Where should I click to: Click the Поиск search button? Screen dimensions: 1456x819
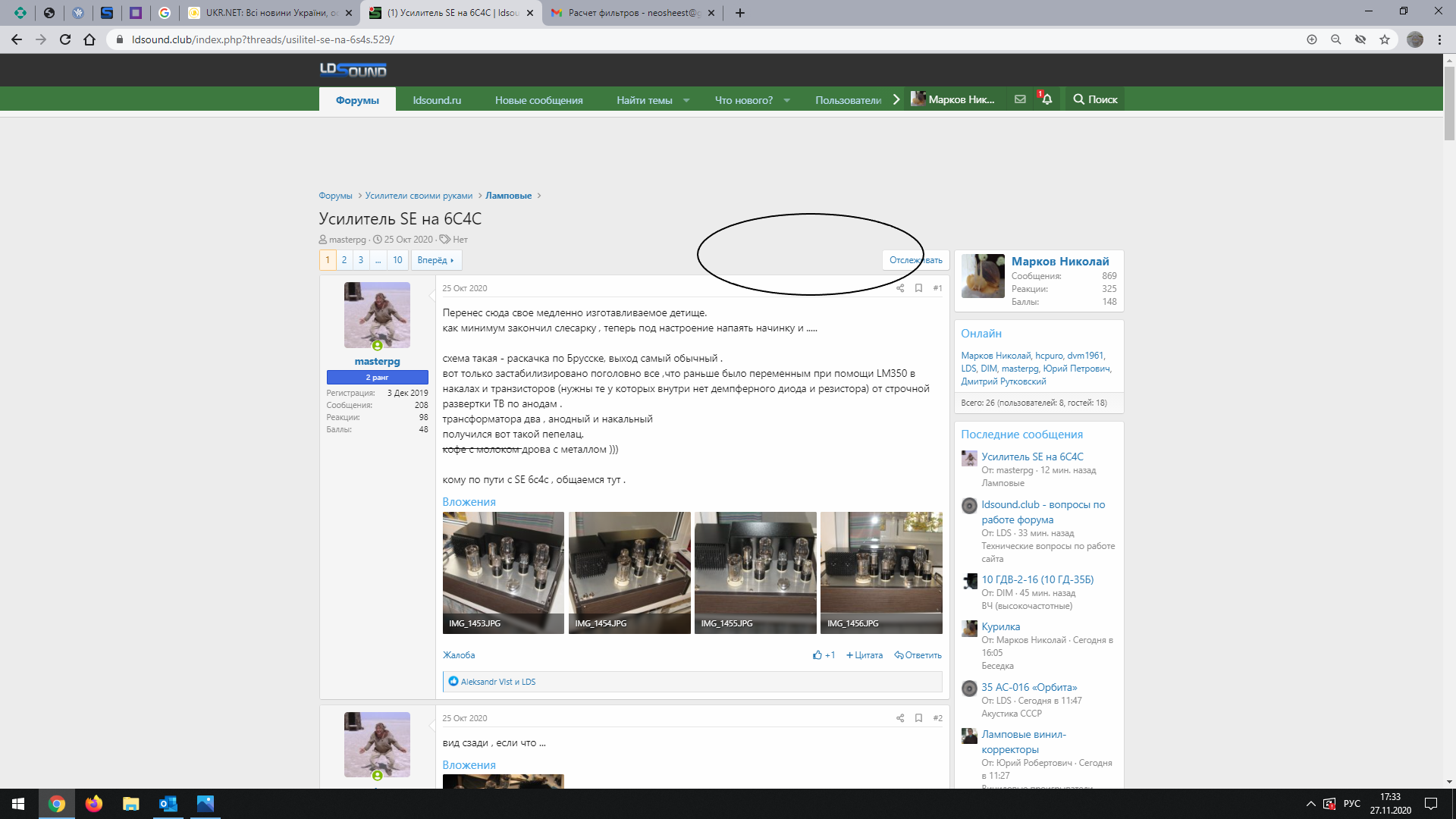coord(1095,99)
